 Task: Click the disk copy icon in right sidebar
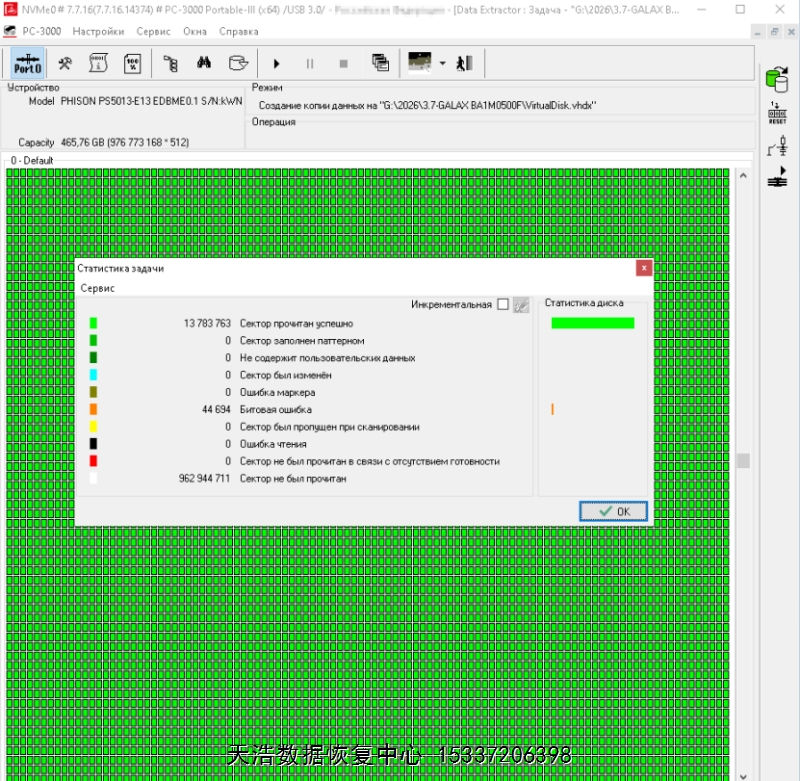(777, 79)
